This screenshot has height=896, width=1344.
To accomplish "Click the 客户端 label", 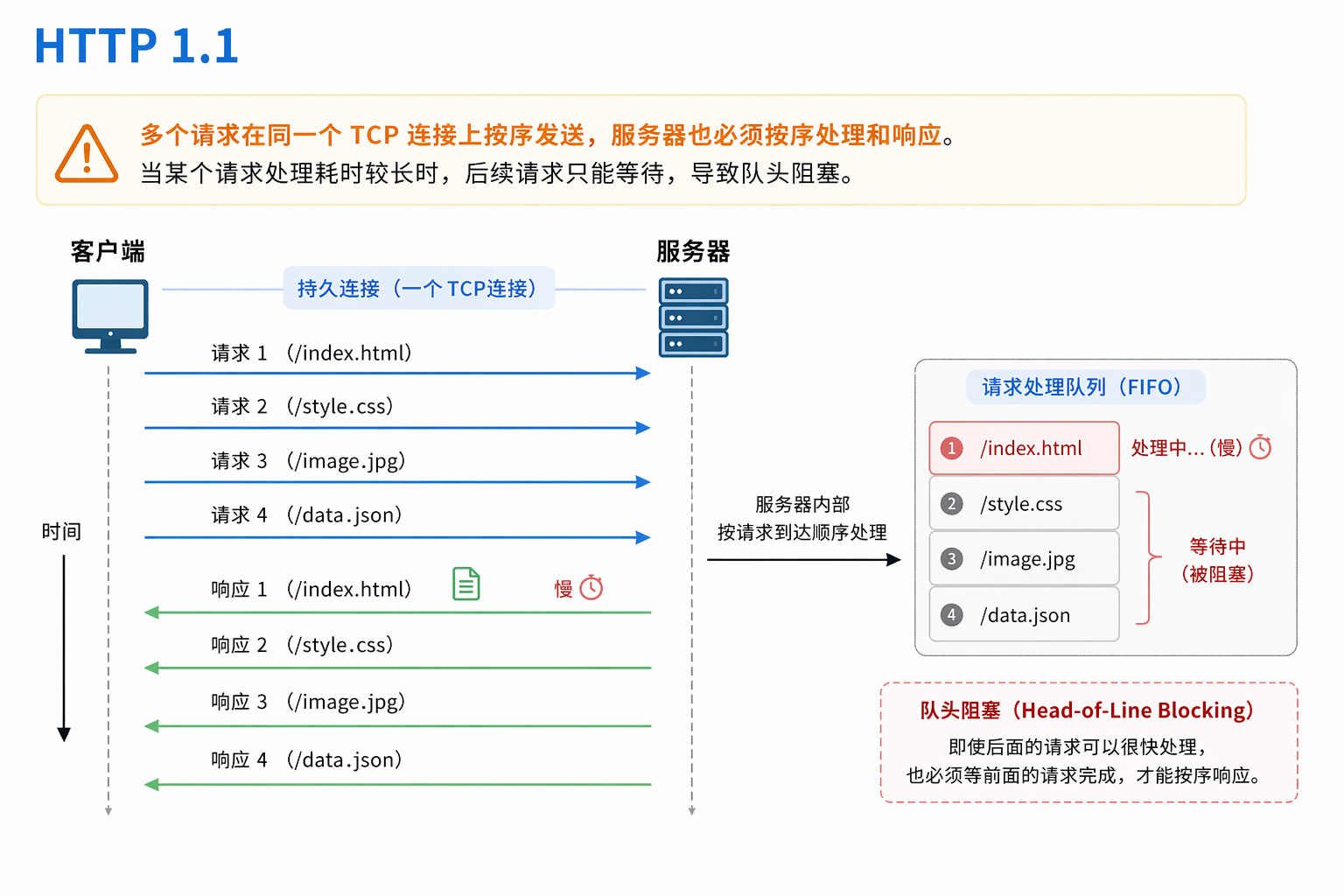I will pyautogui.click(x=108, y=252).
